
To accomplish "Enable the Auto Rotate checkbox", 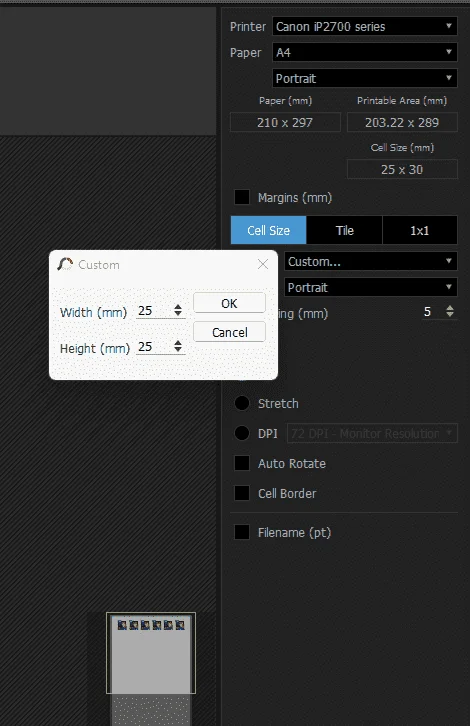I will pyautogui.click(x=242, y=463).
